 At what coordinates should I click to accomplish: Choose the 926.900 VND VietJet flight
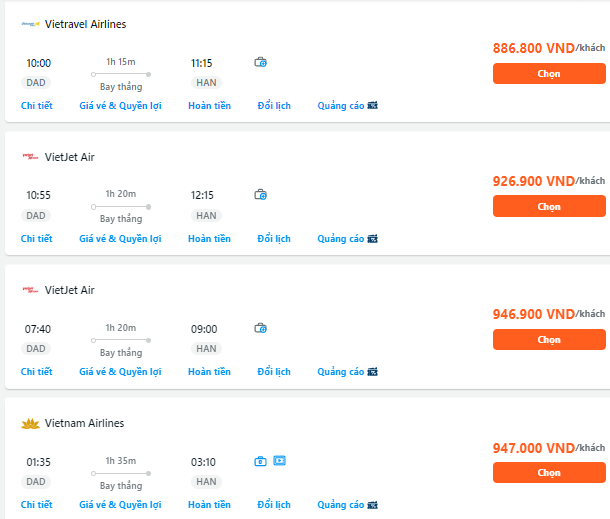point(549,206)
